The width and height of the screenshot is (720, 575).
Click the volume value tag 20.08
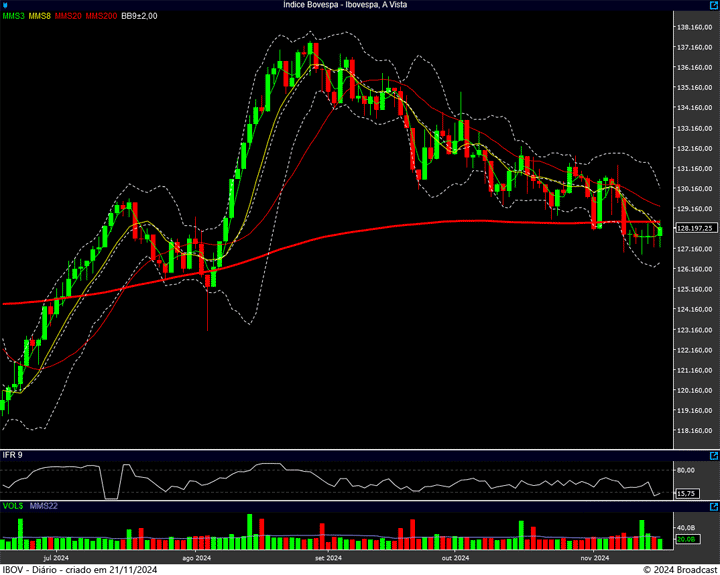pos(686,540)
